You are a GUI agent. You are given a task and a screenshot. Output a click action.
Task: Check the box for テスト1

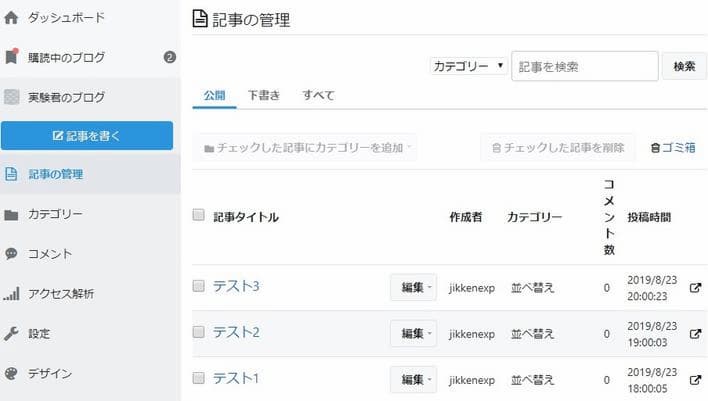198,378
